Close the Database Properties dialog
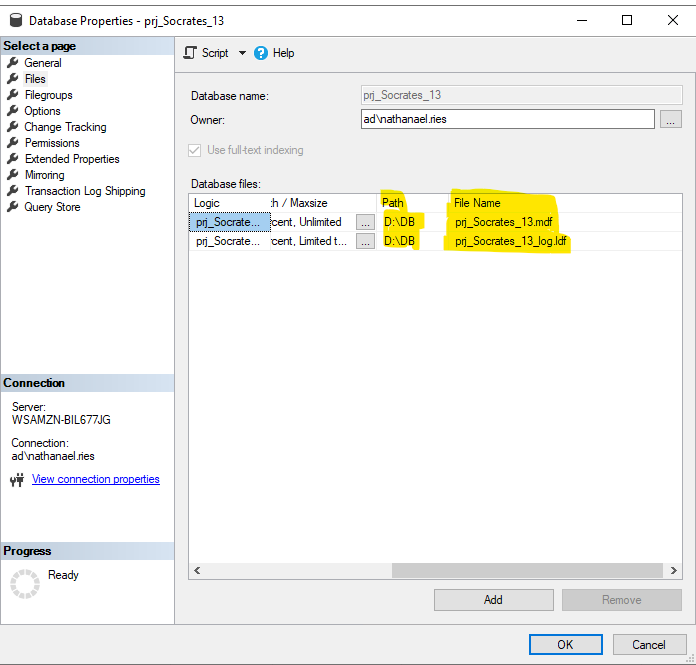Image resolution: width=696 pixels, height=665 pixels. coord(673,20)
